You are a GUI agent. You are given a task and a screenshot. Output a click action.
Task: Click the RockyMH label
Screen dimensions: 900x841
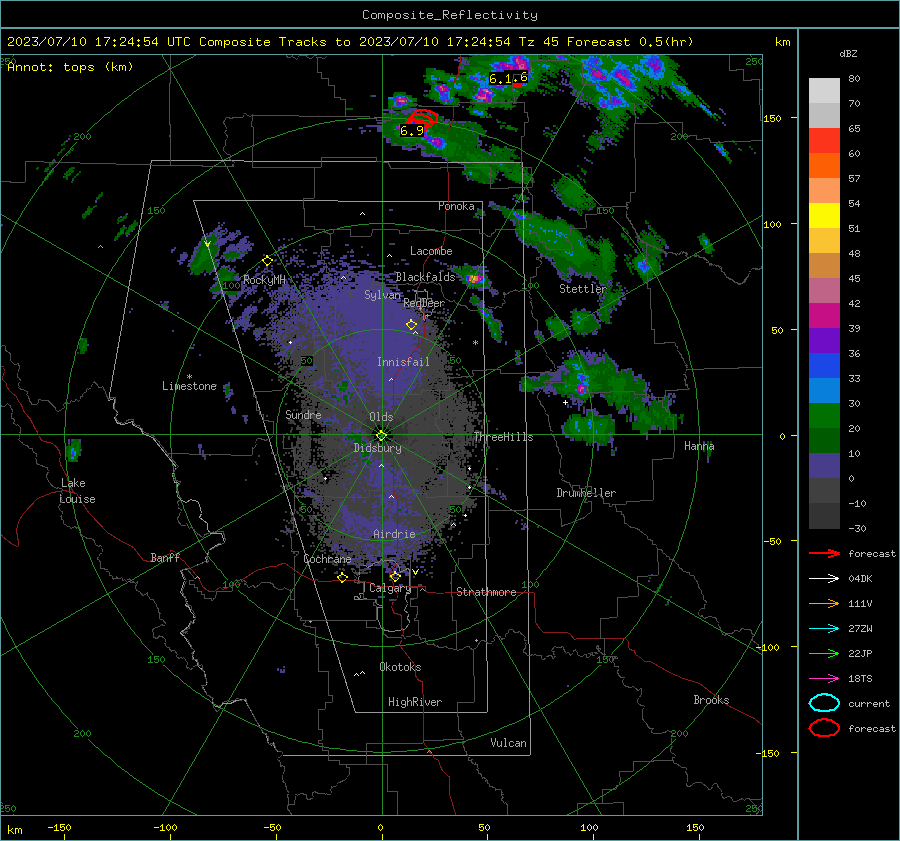tap(264, 280)
